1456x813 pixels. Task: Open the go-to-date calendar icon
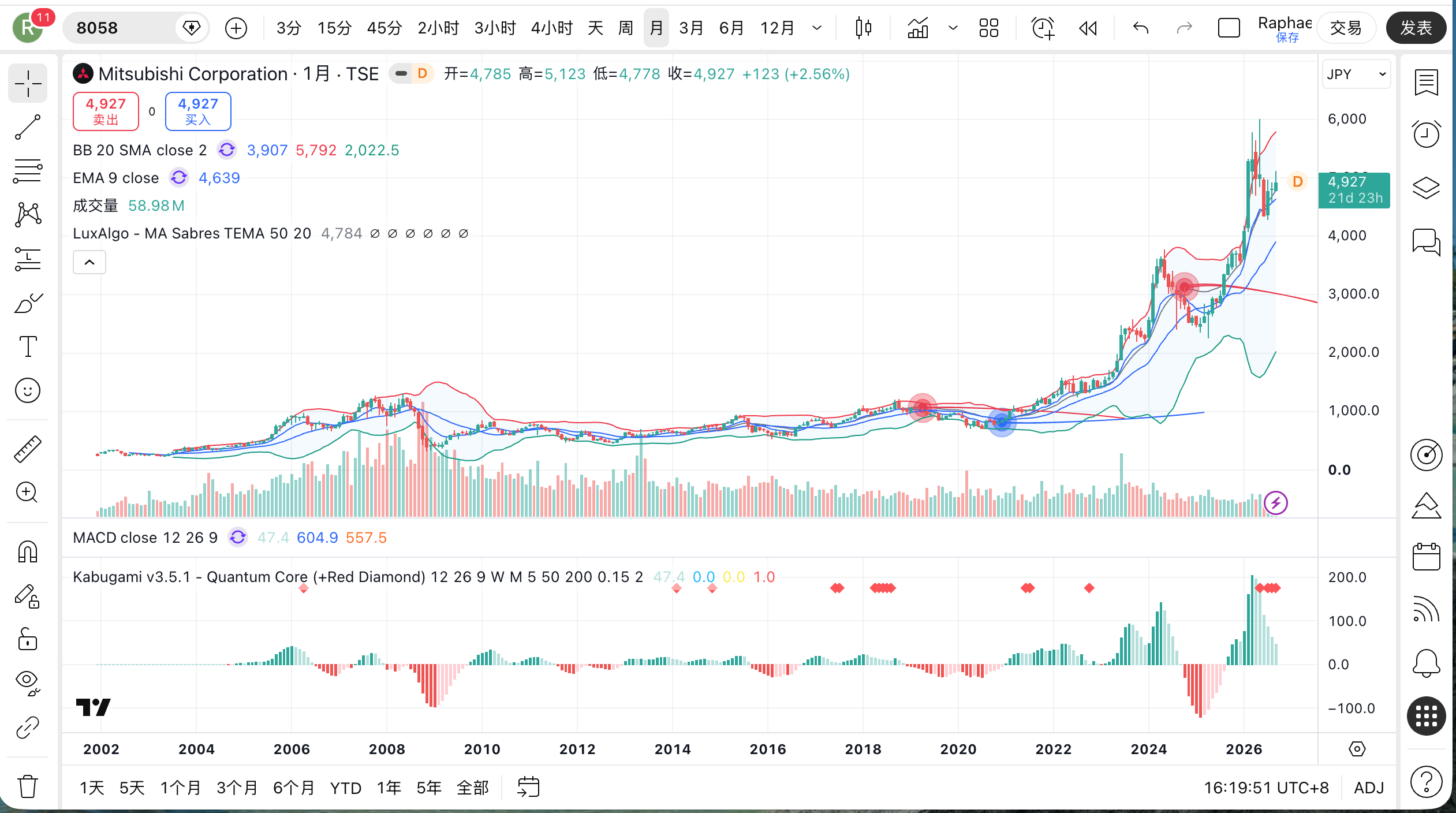pos(528,787)
